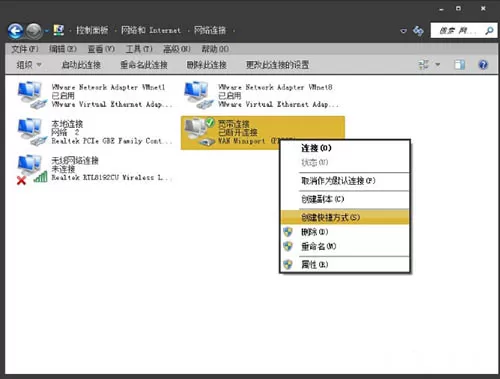Click the magnifier search icon
The width and height of the screenshot is (500, 379).
[x=489, y=31]
